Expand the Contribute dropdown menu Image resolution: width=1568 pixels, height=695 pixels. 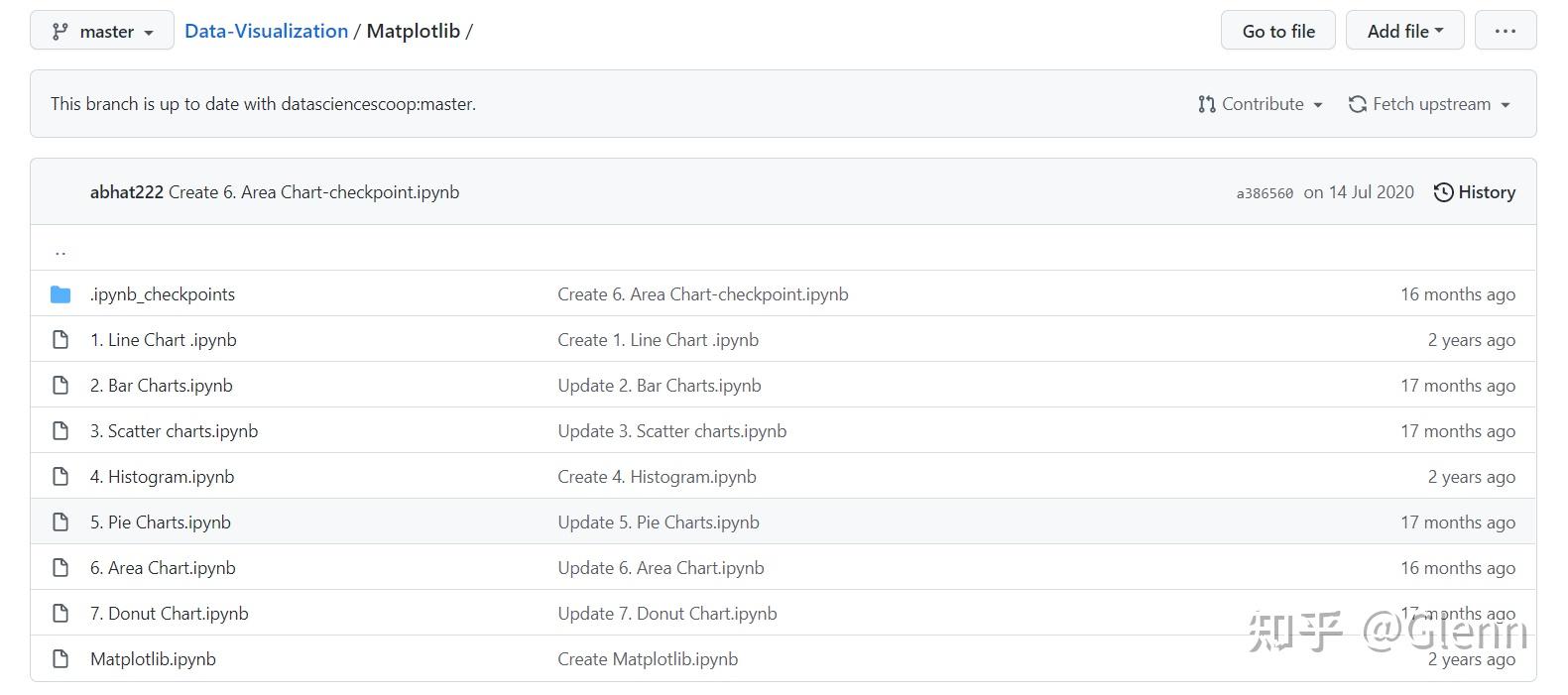1261,104
